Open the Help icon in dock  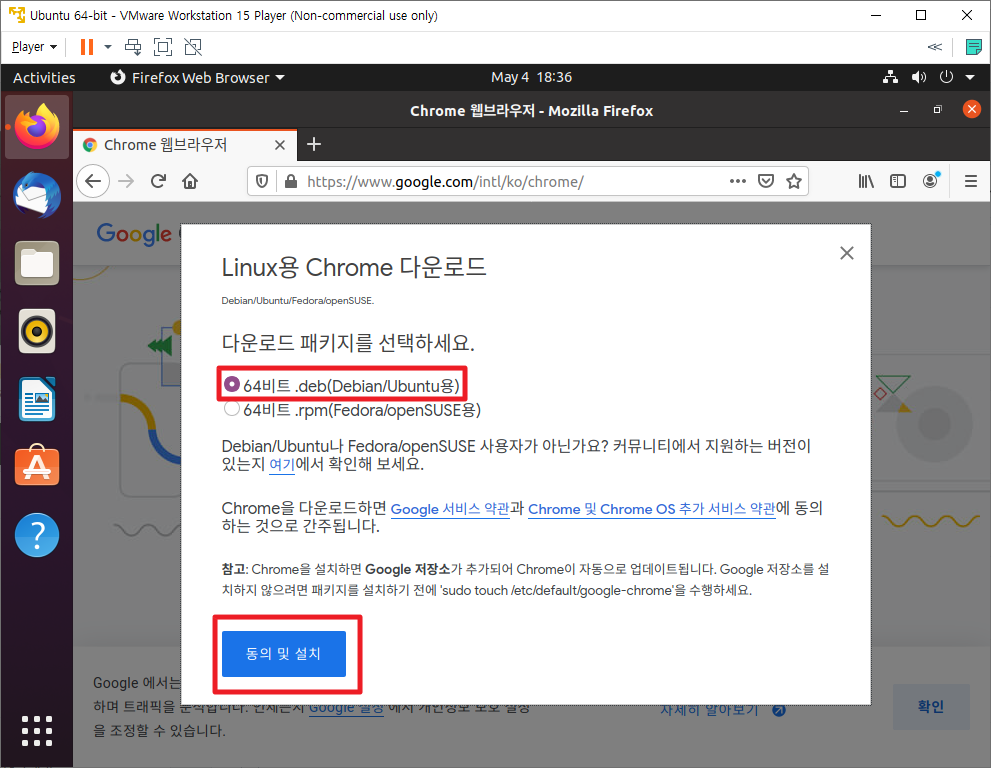point(37,535)
